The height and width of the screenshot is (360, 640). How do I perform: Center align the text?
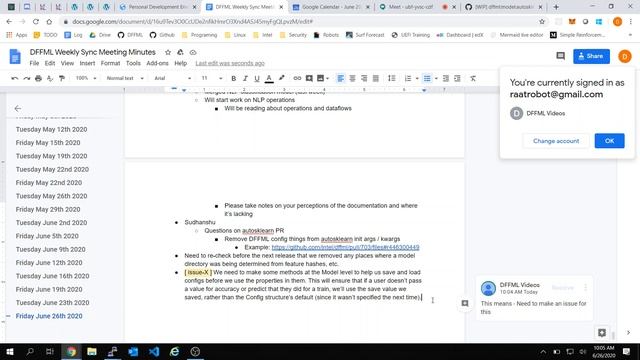352,78
